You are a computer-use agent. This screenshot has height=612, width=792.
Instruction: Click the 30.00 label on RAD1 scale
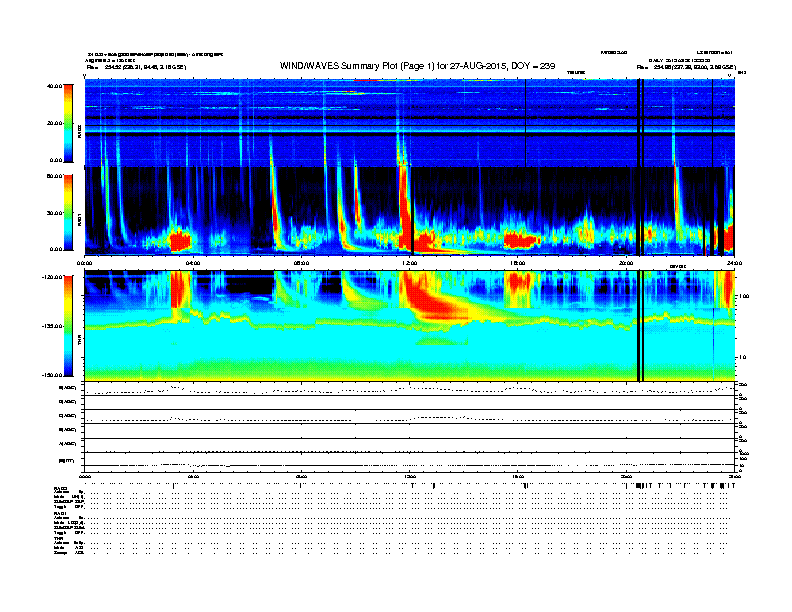pyautogui.click(x=54, y=213)
